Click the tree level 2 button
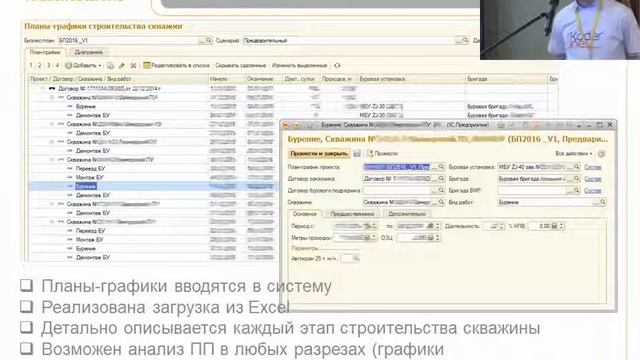 (40, 65)
